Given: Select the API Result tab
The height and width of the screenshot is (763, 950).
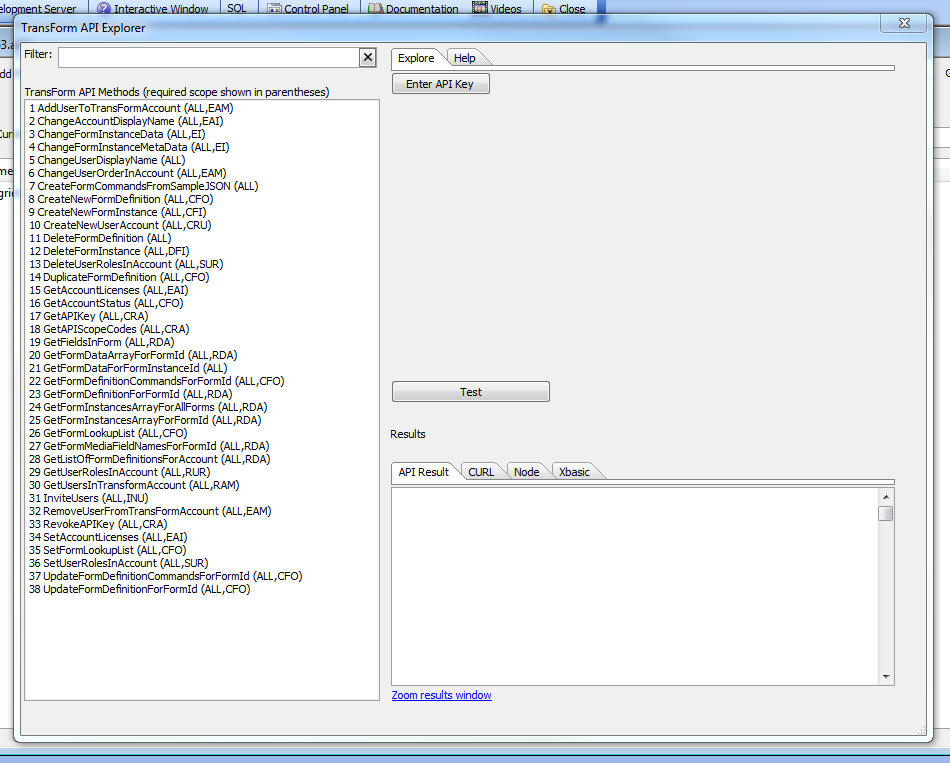Looking at the screenshot, I should (424, 472).
